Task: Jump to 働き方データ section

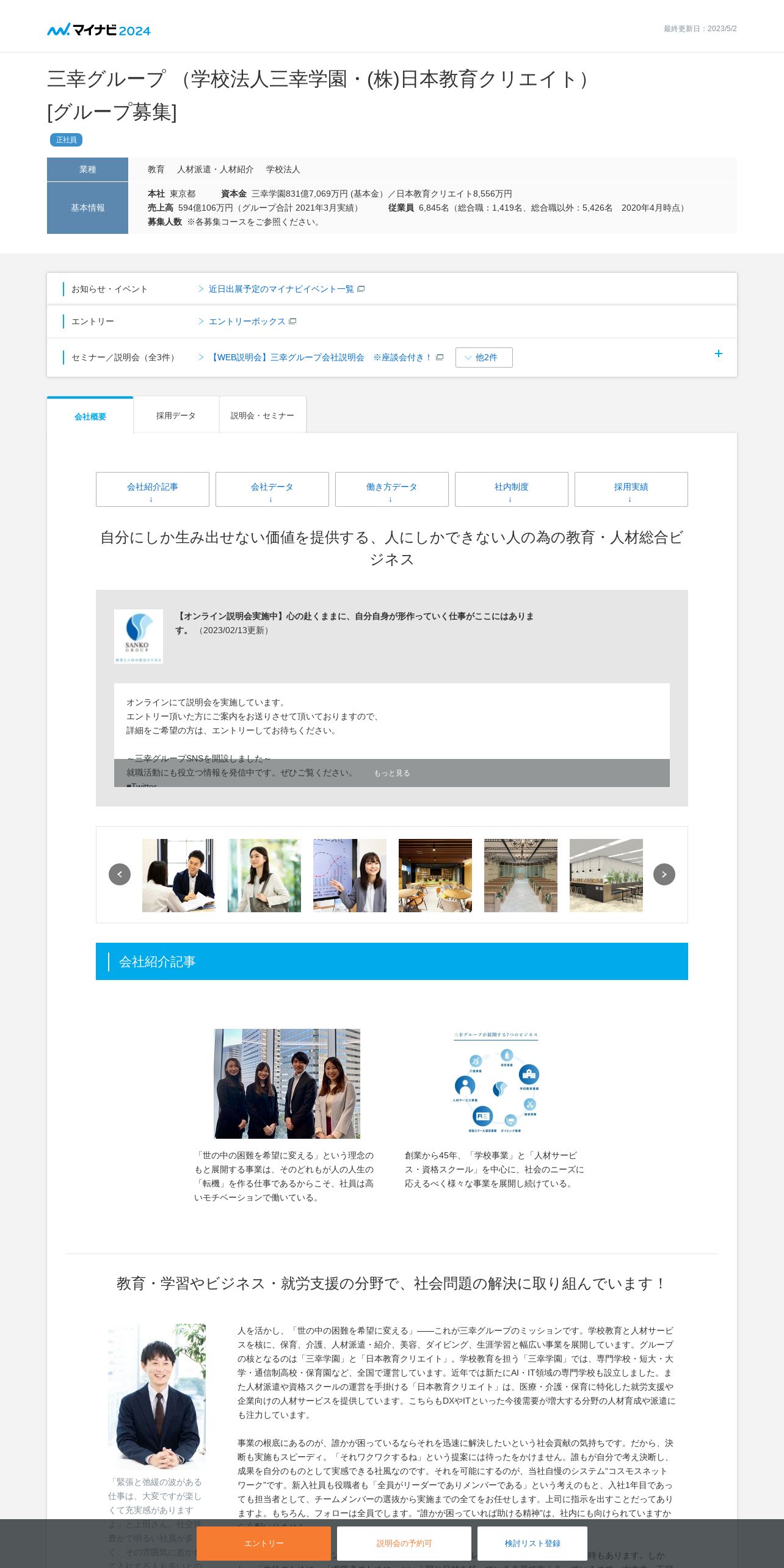Action: pyautogui.click(x=392, y=489)
